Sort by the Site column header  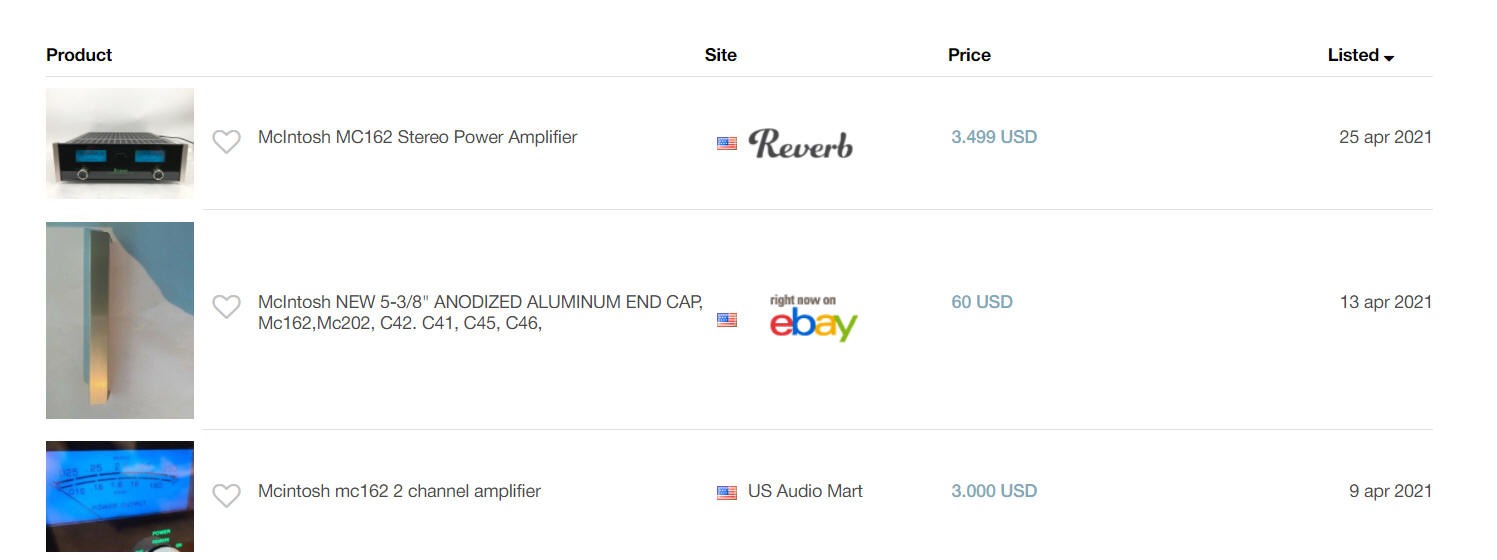pyautogui.click(x=720, y=55)
